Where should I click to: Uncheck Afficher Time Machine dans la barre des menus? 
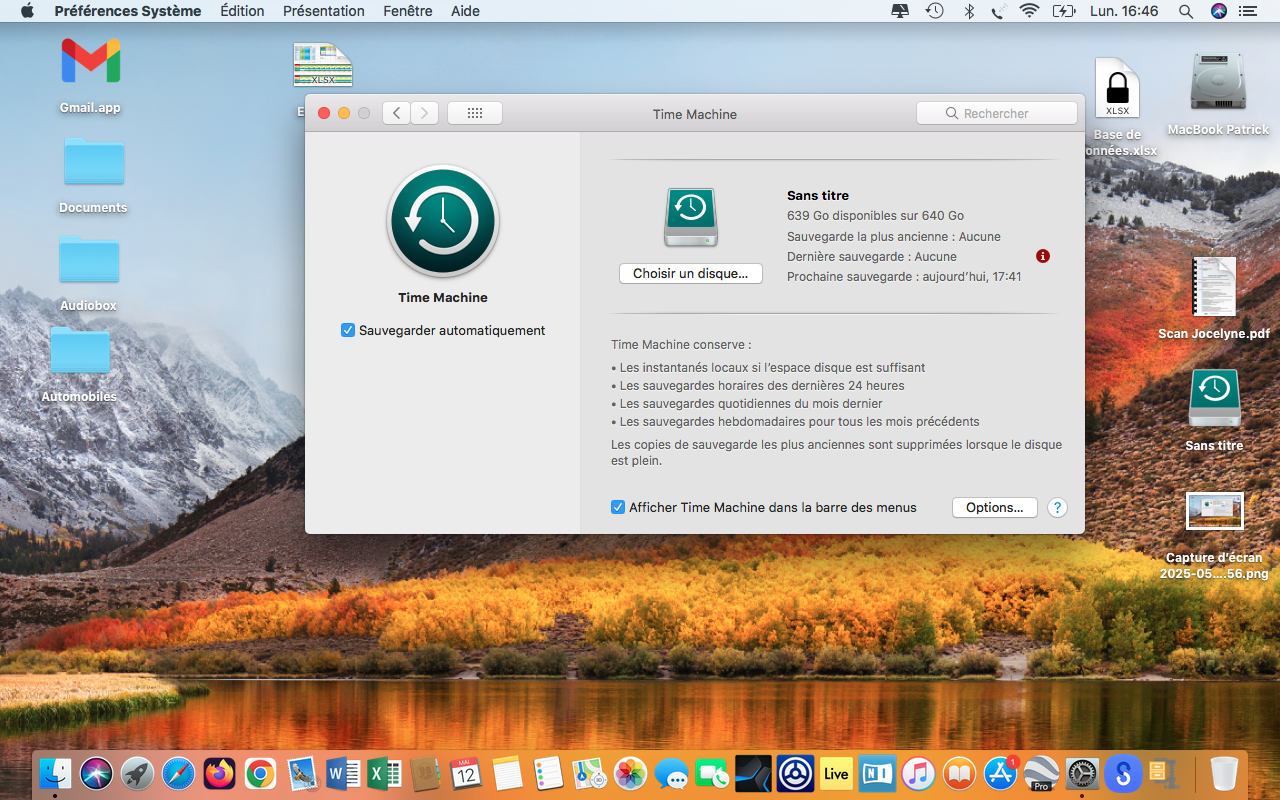pyautogui.click(x=618, y=507)
